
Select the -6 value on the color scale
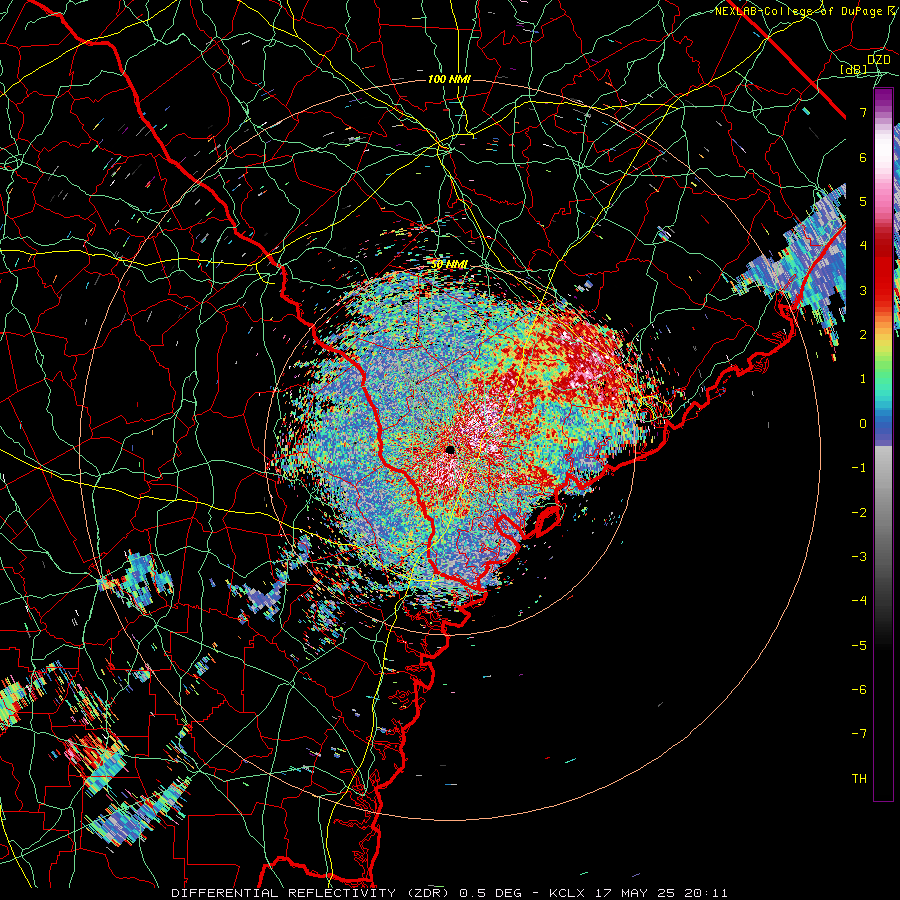click(x=859, y=690)
